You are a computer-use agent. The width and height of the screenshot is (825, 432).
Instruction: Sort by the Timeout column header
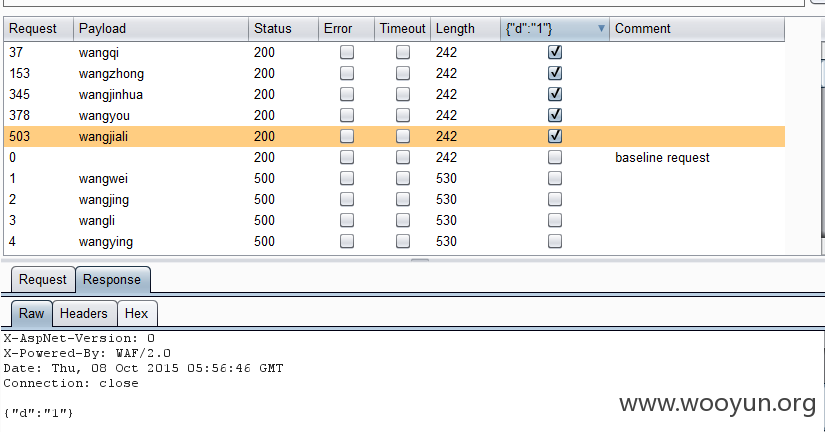403,28
